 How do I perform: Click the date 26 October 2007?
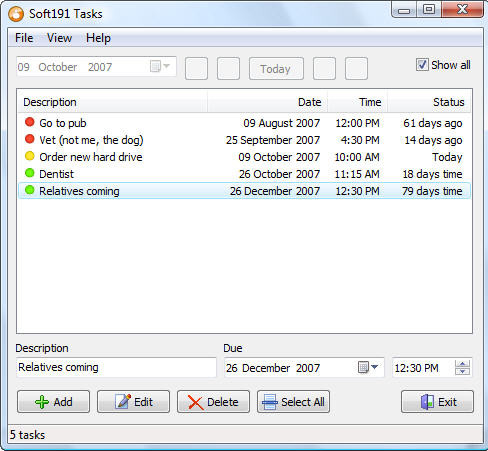279,174
